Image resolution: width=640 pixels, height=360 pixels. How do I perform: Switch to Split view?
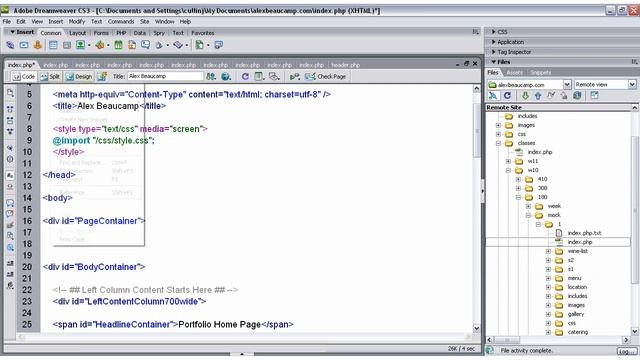(50, 76)
